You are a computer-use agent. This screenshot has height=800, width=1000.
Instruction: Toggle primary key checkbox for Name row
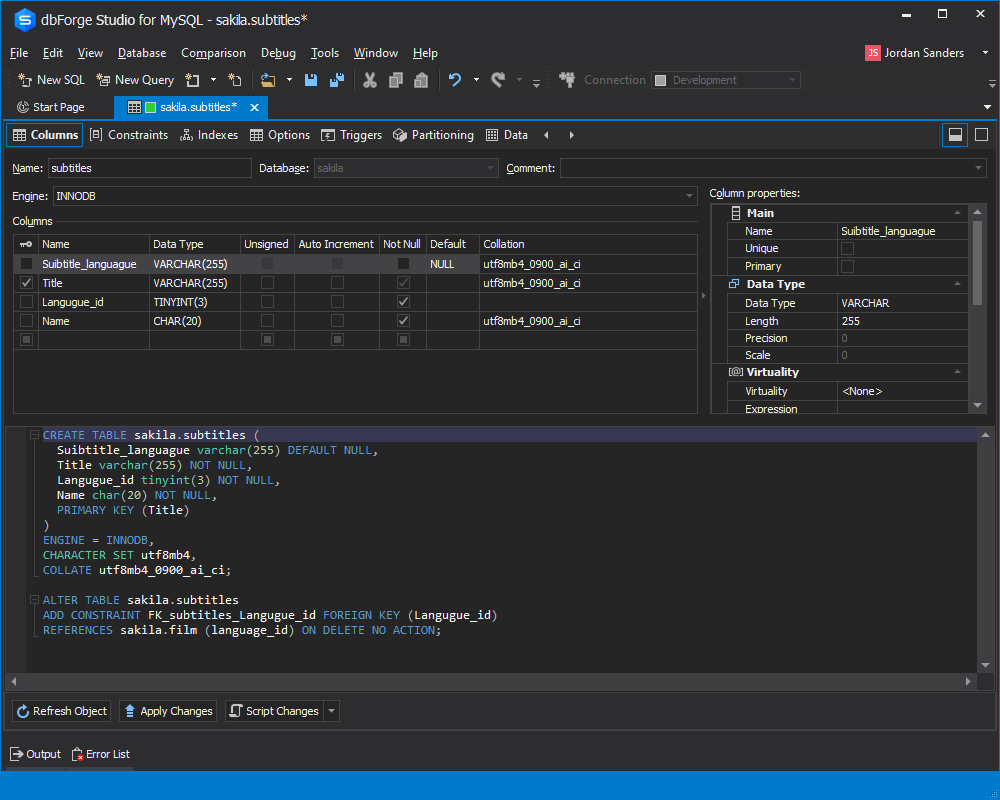click(x=26, y=321)
